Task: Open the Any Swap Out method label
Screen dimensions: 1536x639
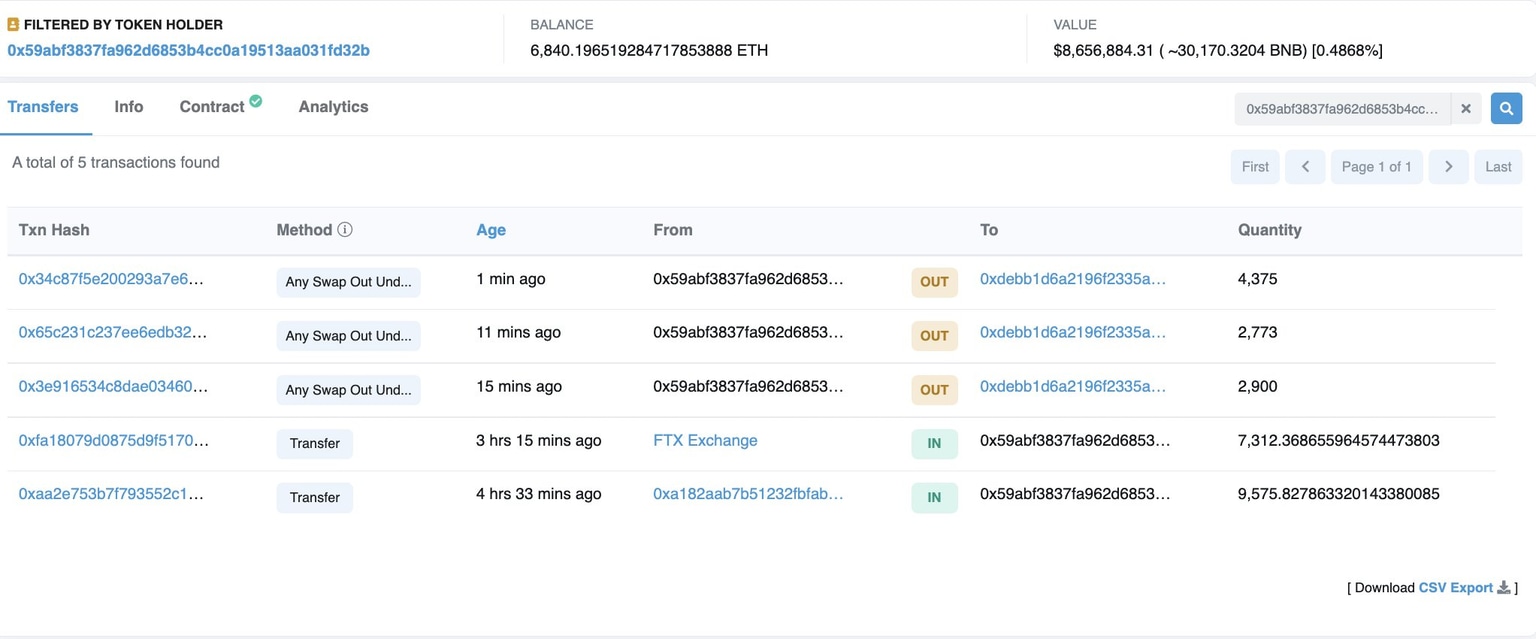Action: (348, 281)
